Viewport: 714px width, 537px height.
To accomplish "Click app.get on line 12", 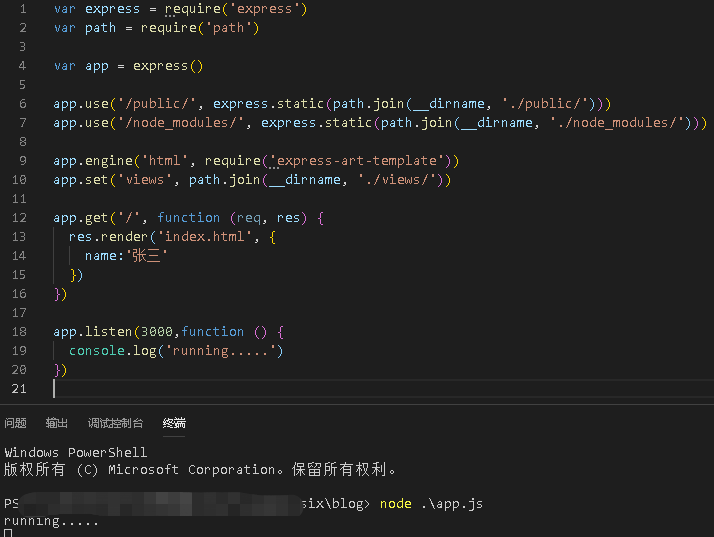I will click(81, 218).
